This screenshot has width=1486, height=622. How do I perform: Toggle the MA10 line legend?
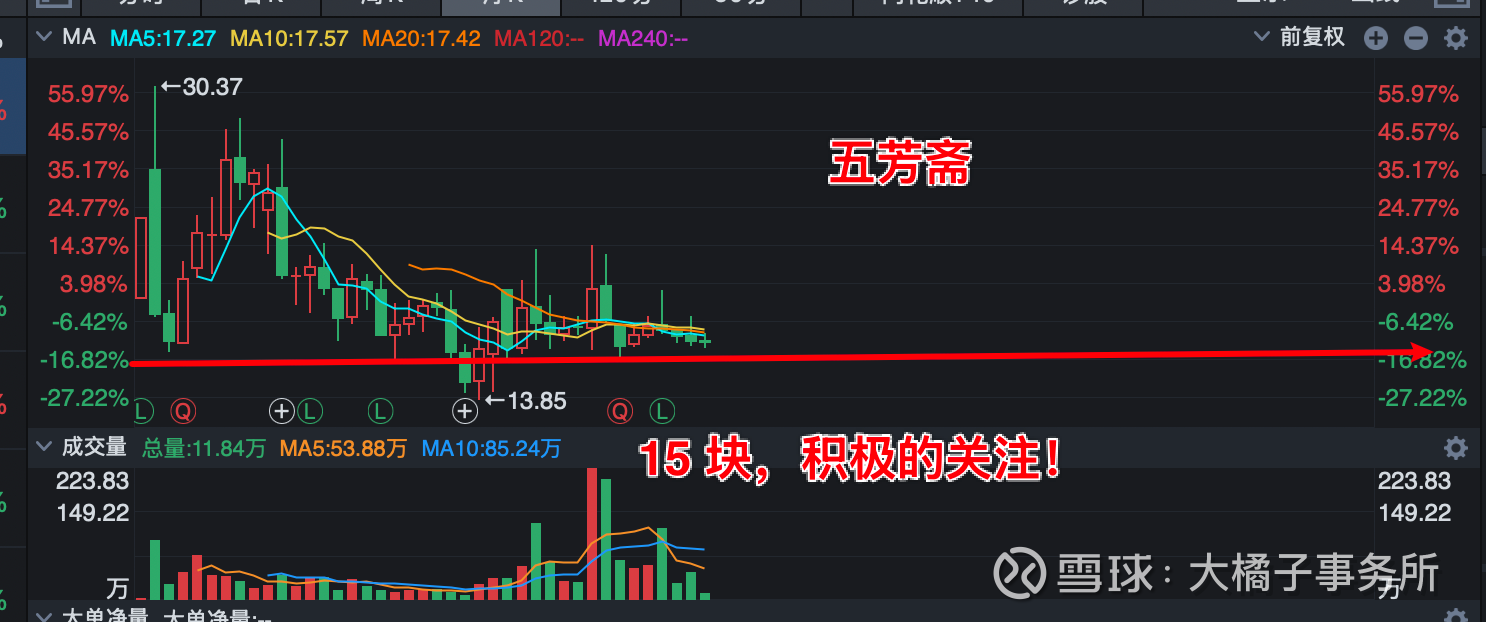pos(290,39)
